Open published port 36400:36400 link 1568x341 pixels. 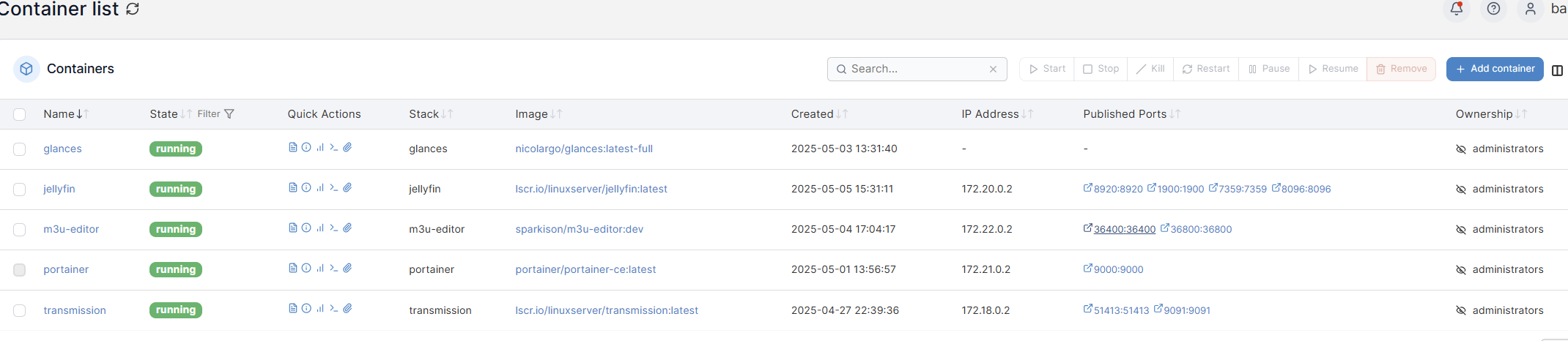[x=1120, y=229]
